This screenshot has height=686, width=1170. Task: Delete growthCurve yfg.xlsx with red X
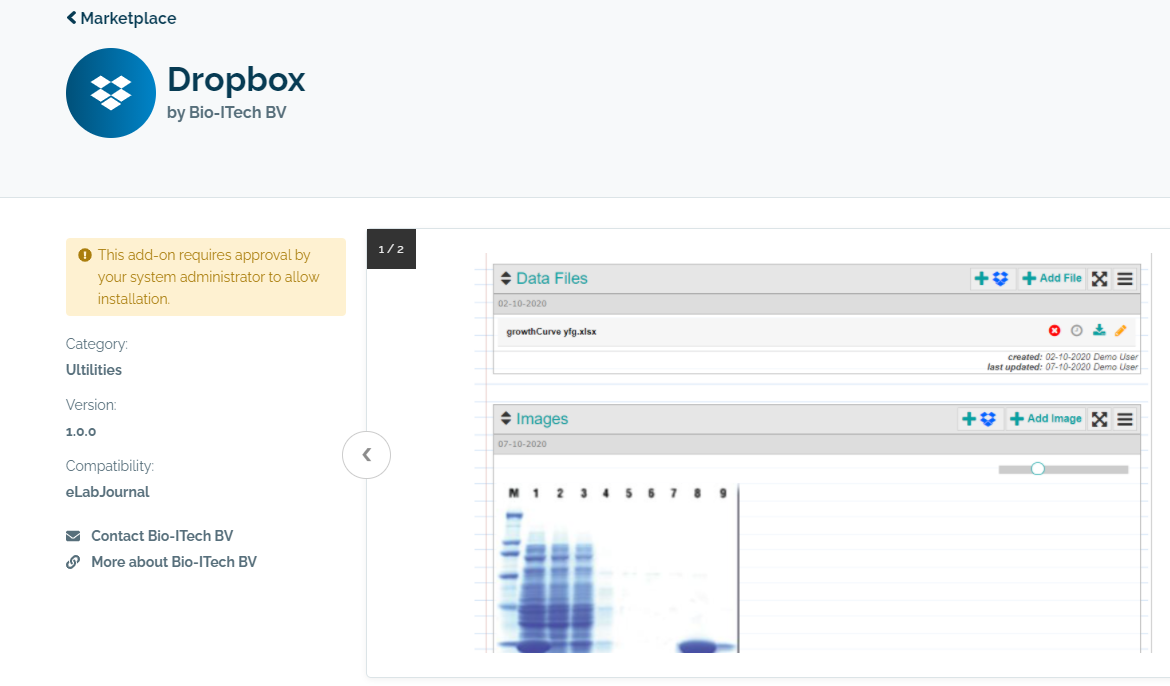point(1054,331)
